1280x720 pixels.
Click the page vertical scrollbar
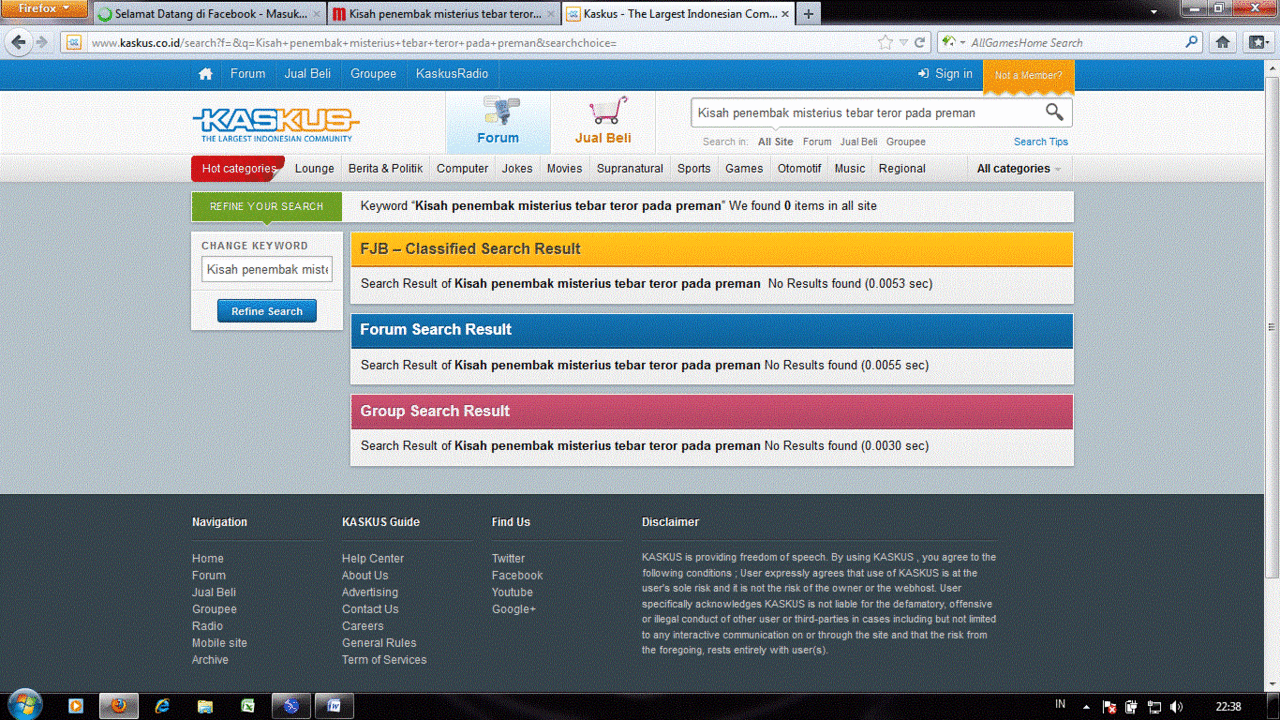1272,325
